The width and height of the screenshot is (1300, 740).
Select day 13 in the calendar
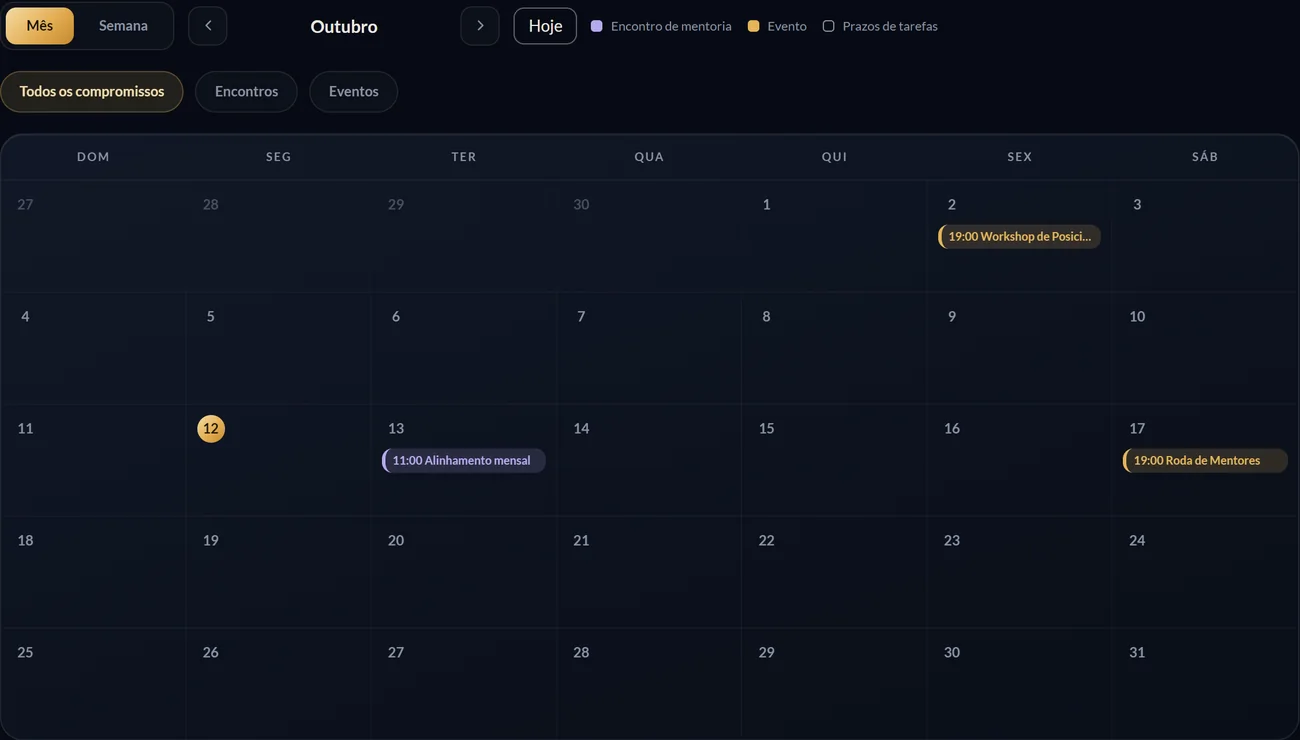click(396, 429)
